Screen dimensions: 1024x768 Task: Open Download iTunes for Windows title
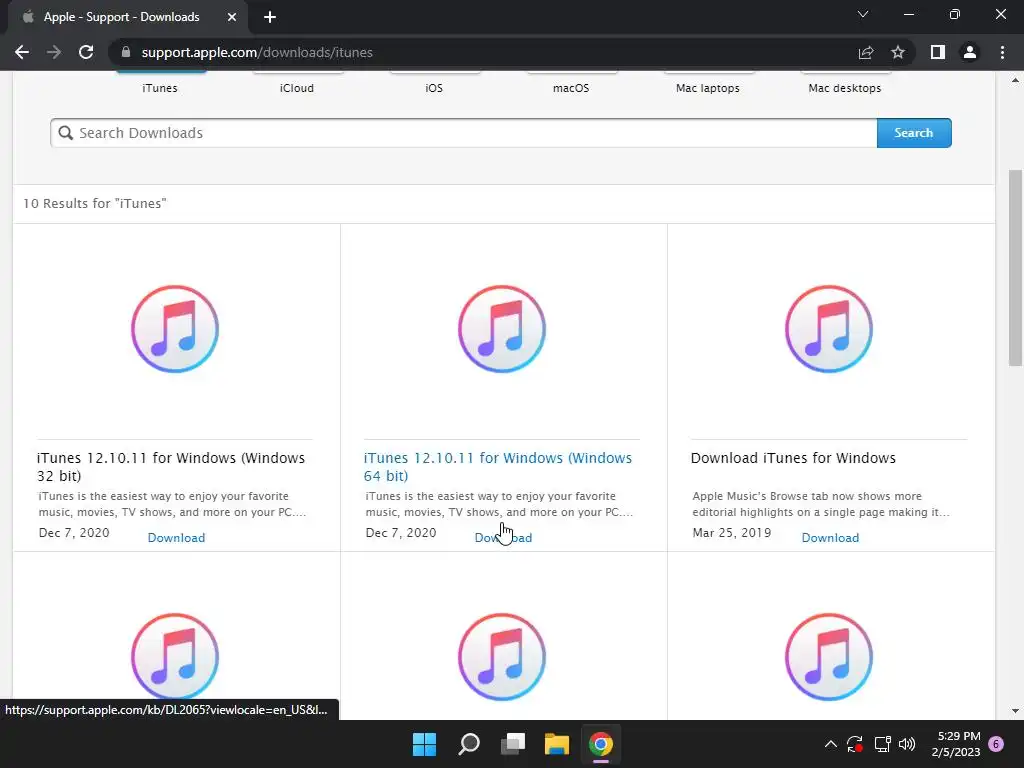click(x=793, y=458)
